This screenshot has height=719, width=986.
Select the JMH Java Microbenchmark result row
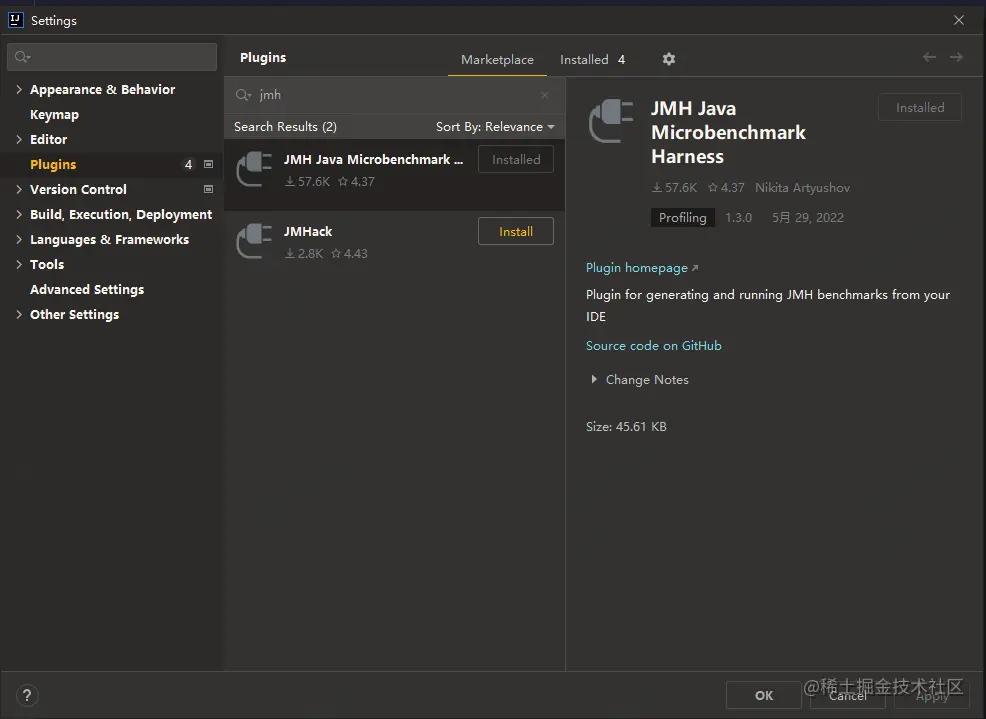pos(394,175)
